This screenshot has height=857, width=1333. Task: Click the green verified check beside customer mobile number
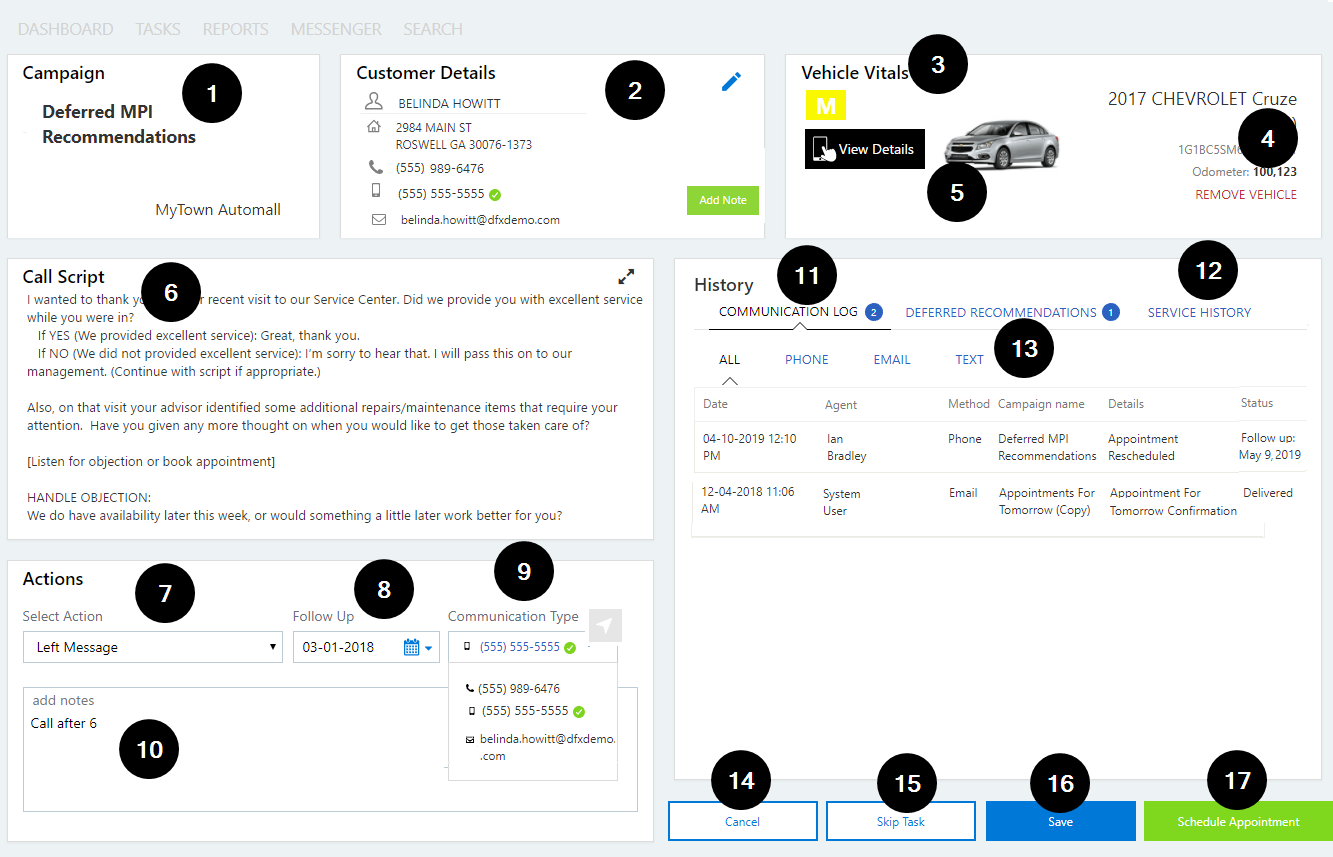pos(495,194)
